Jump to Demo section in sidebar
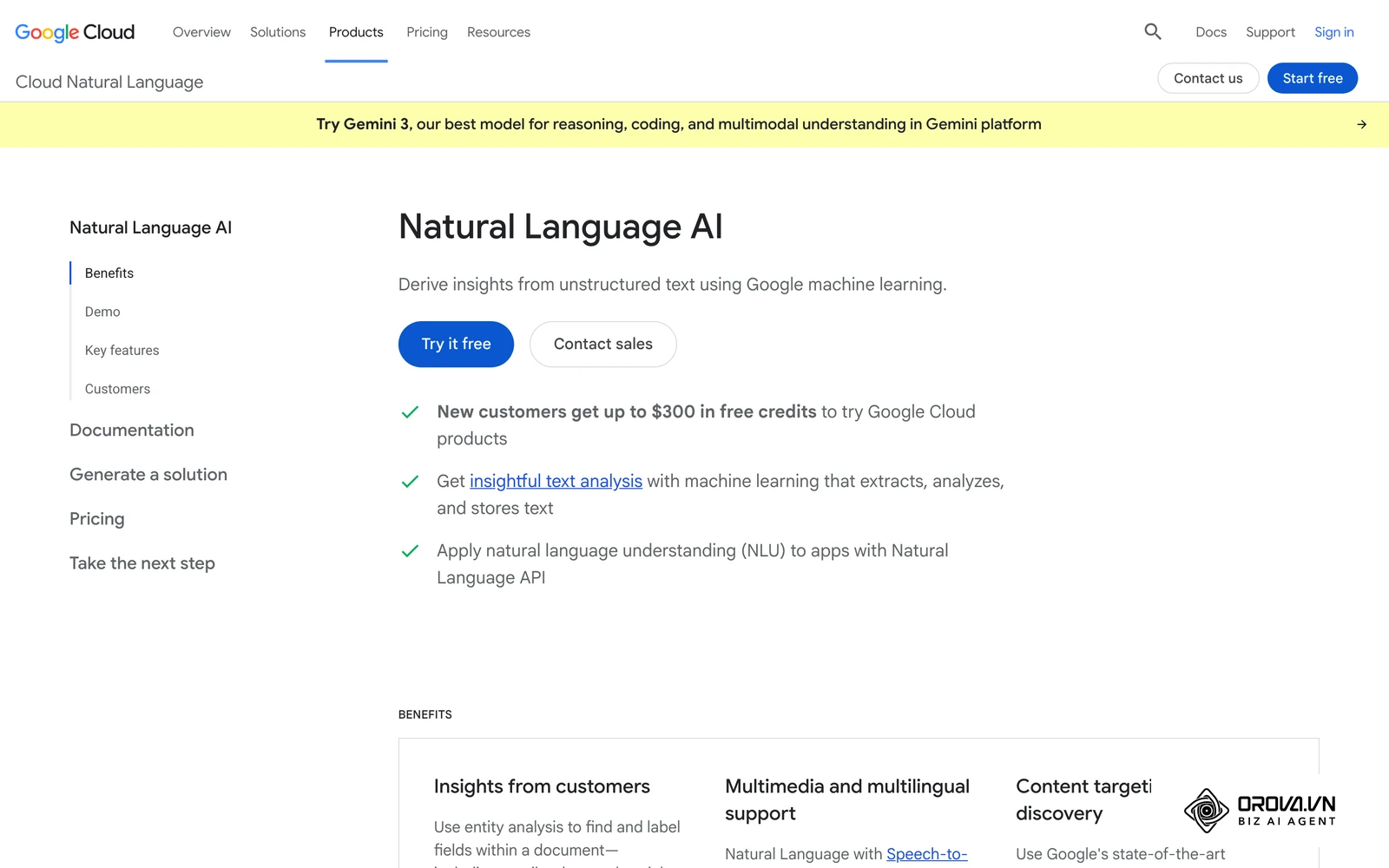 [102, 312]
